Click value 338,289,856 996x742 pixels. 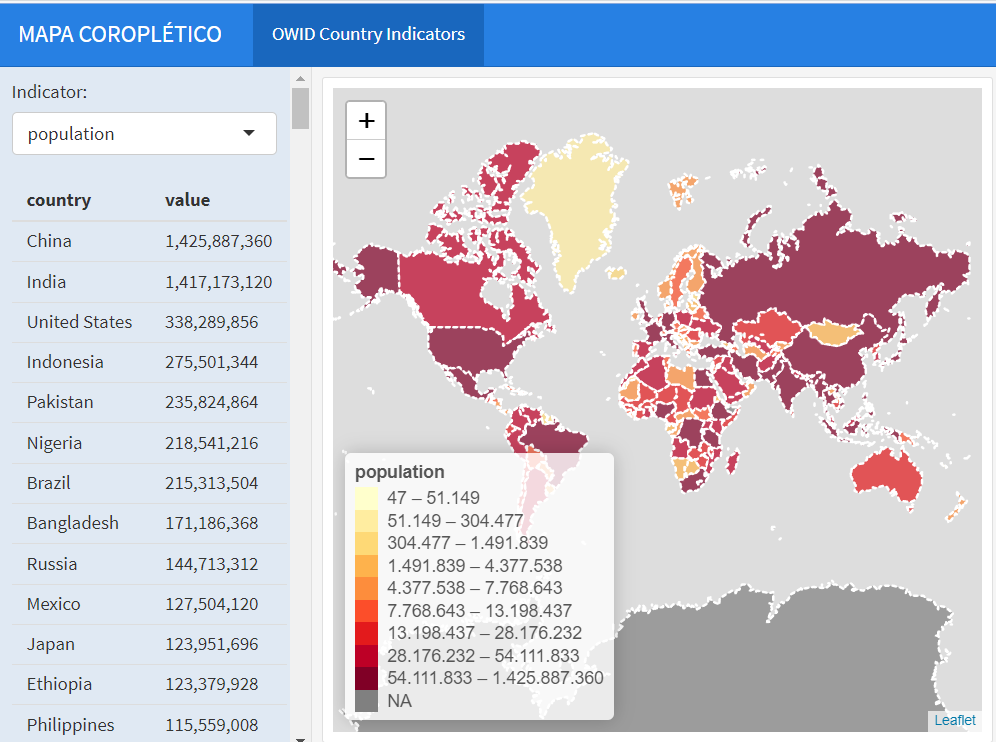pyautogui.click(x=212, y=322)
